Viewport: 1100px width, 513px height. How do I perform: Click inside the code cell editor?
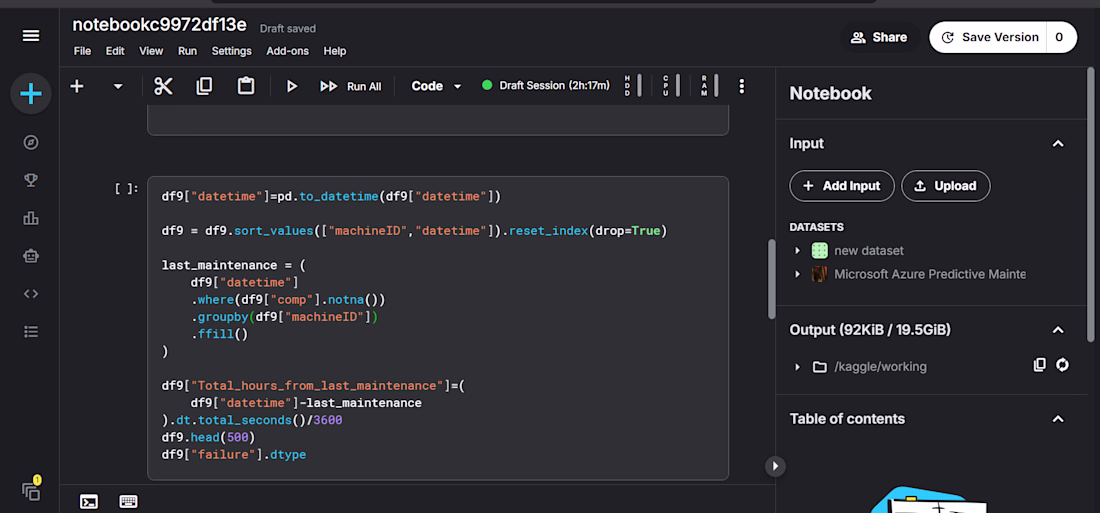coord(438,328)
